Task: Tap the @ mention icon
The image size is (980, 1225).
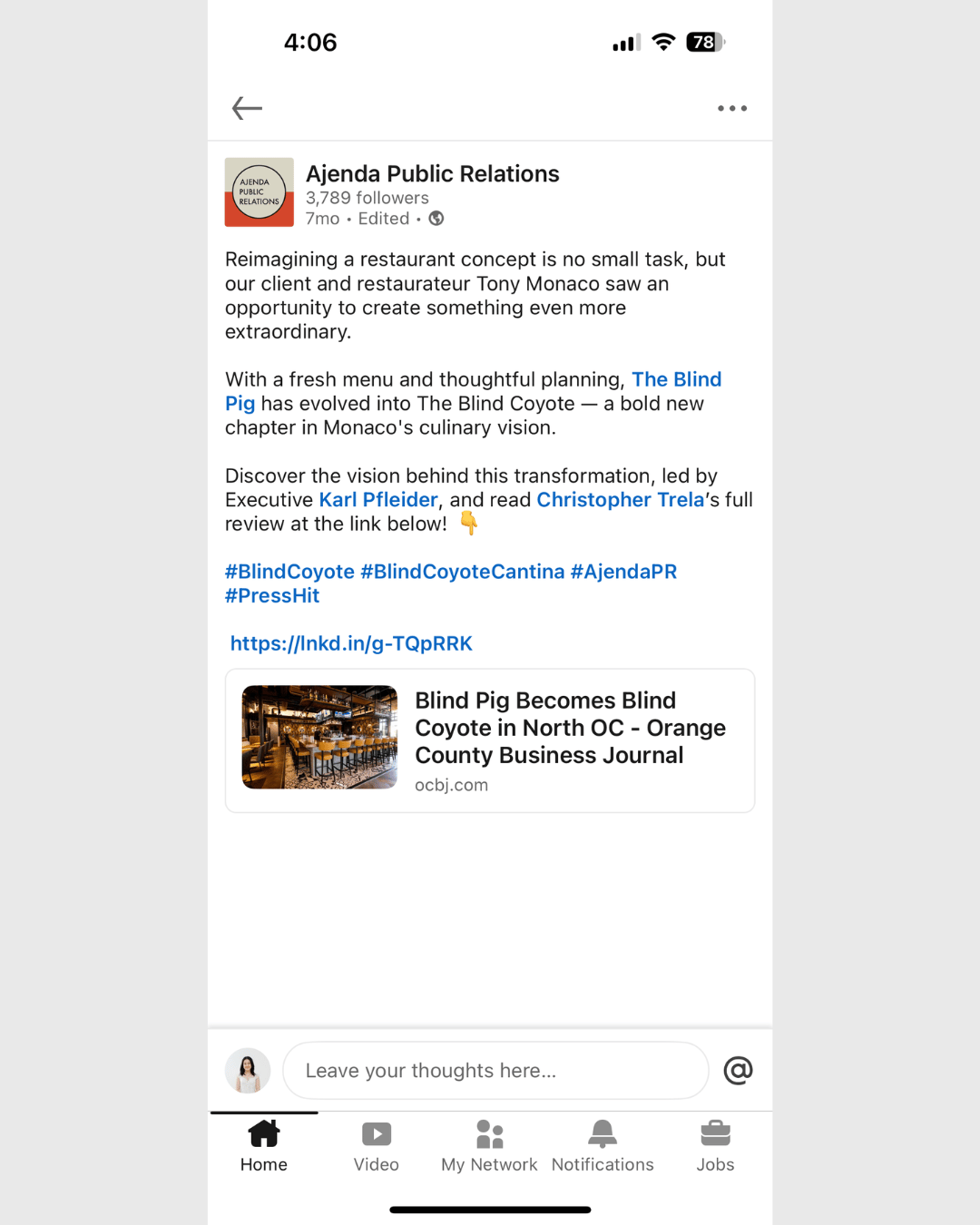Action: [x=739, y=1071]
